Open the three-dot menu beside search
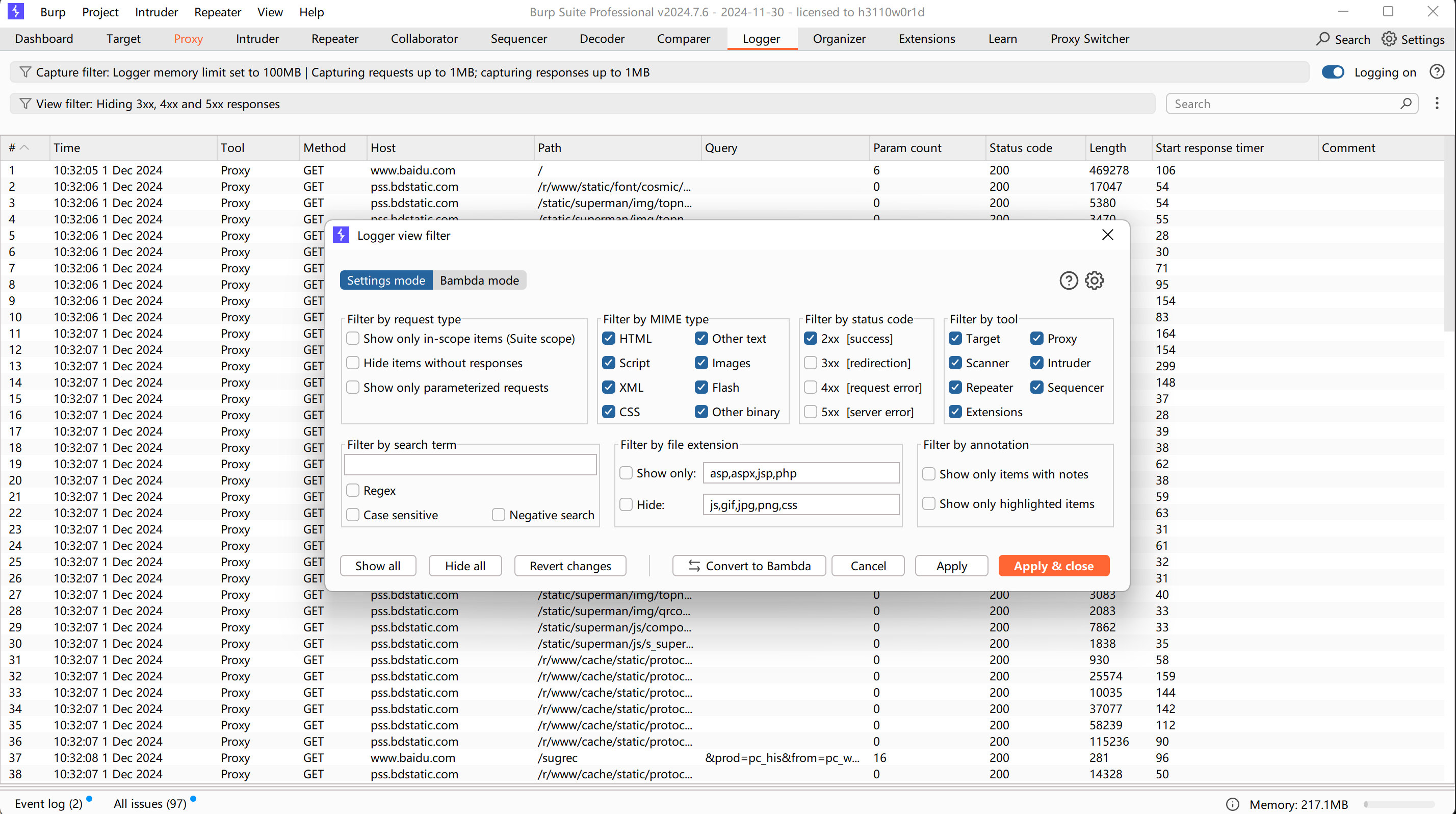Screen dimensions: 1456x814 pyautogui.click(x=1436, y=104)
